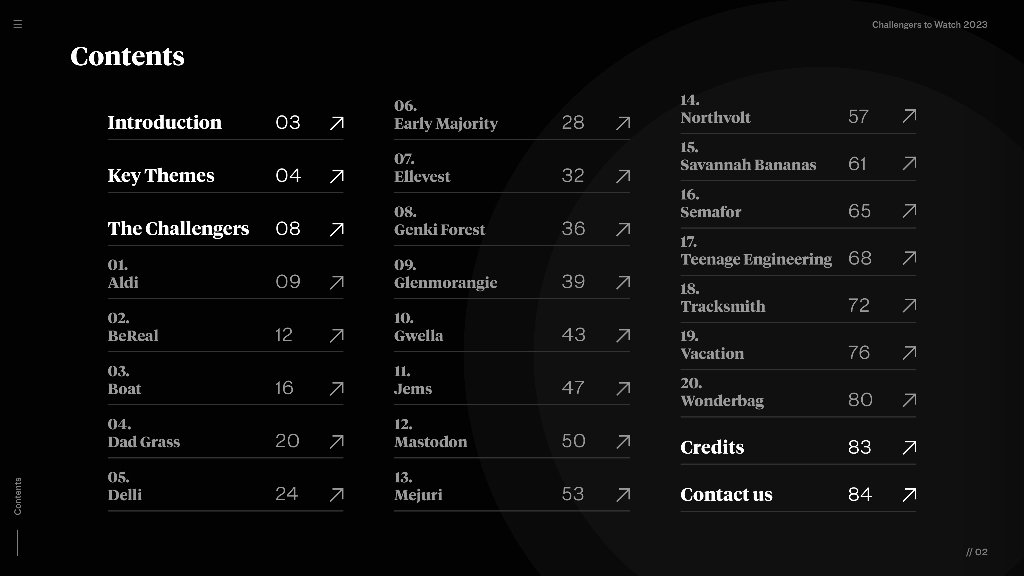This screenshot has width=1024, height=576.
Task: Click the arrow icon for Aldi
Action: [x=337, y=282]
